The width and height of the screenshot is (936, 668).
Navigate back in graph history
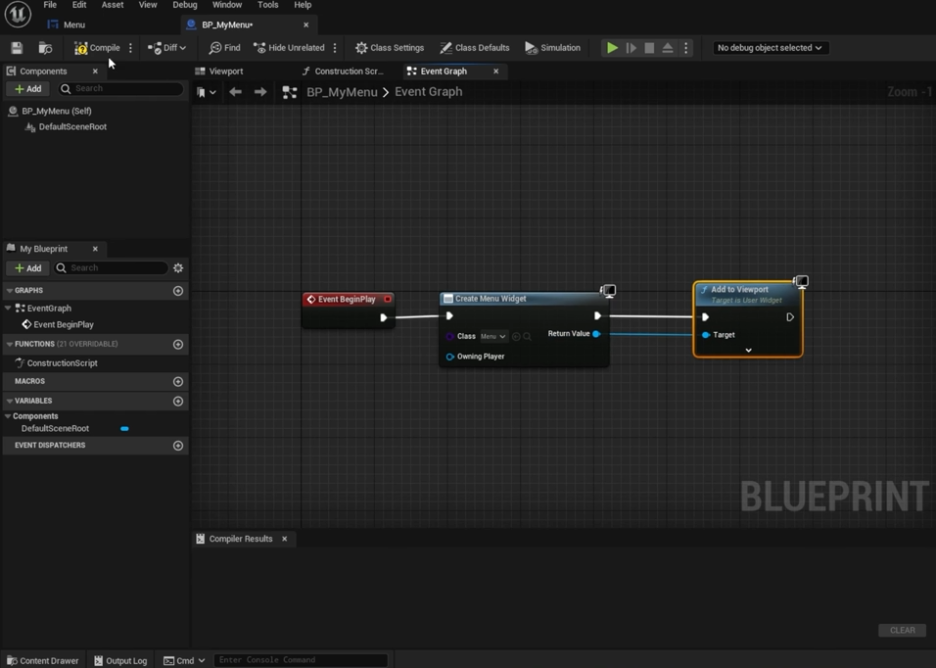tap(235, 92)
